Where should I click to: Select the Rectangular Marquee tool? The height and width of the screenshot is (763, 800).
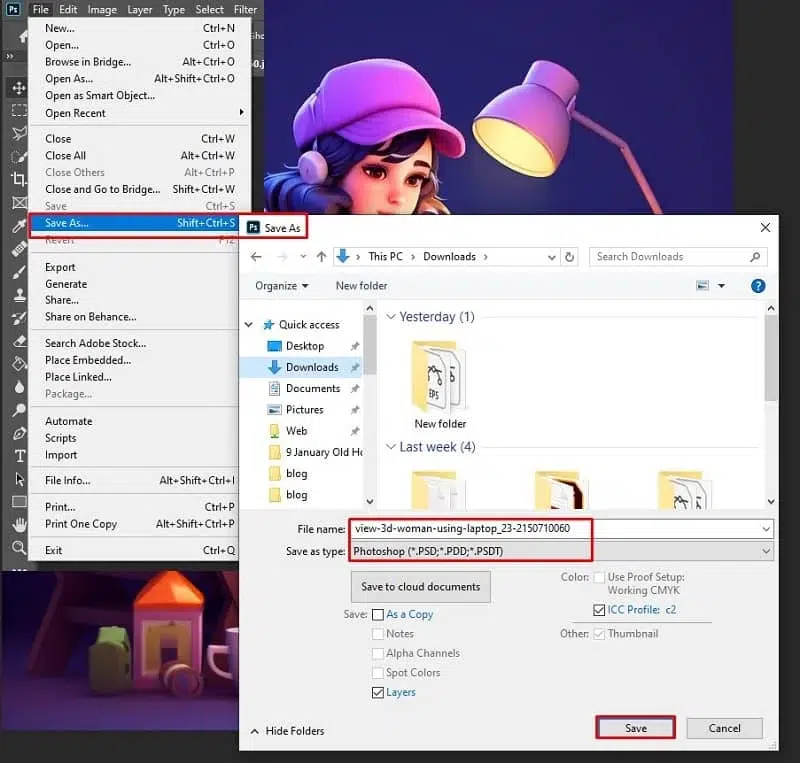[x=19, y=110]
